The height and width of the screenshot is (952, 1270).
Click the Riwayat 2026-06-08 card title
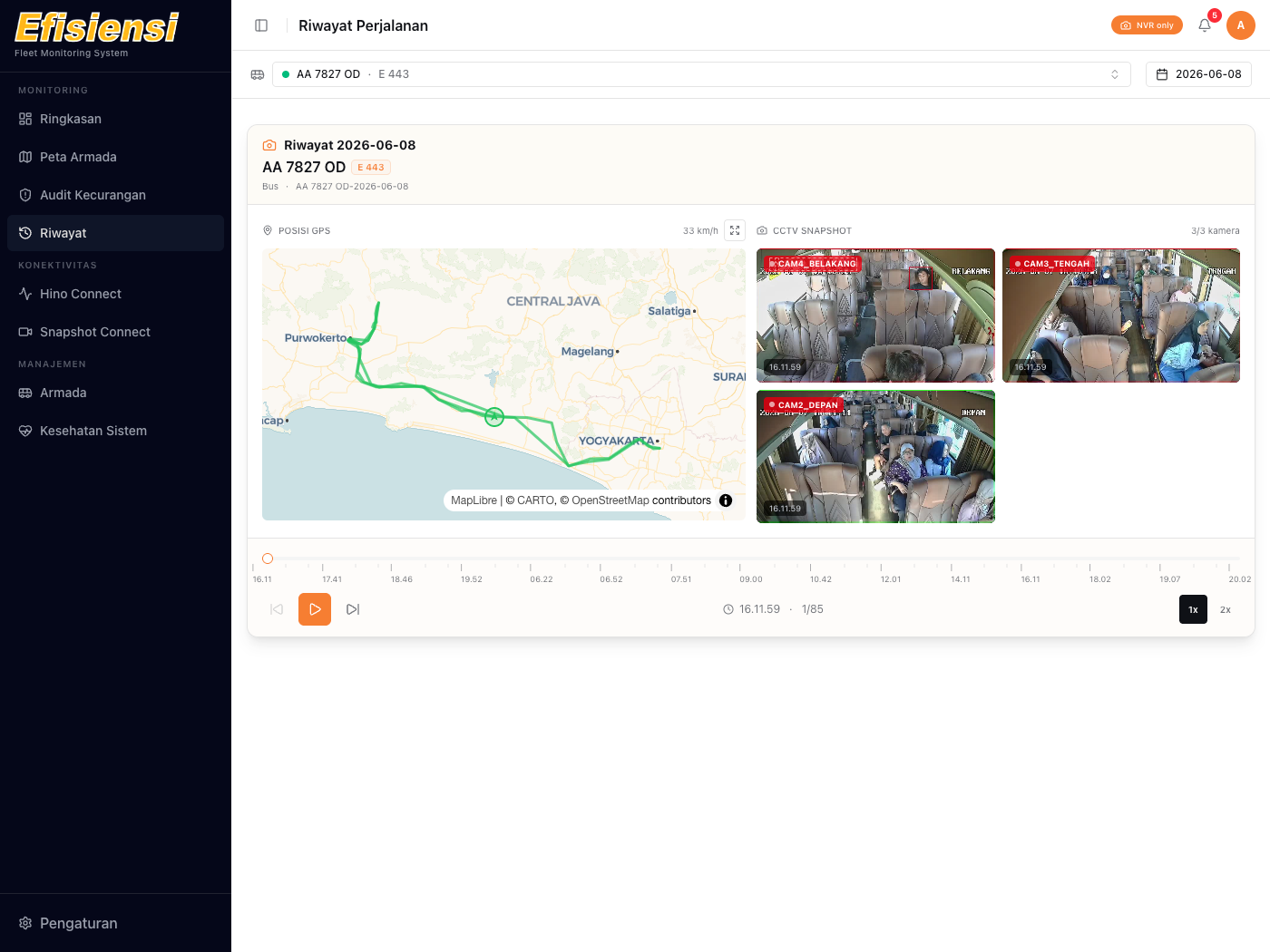coord(350,145)
